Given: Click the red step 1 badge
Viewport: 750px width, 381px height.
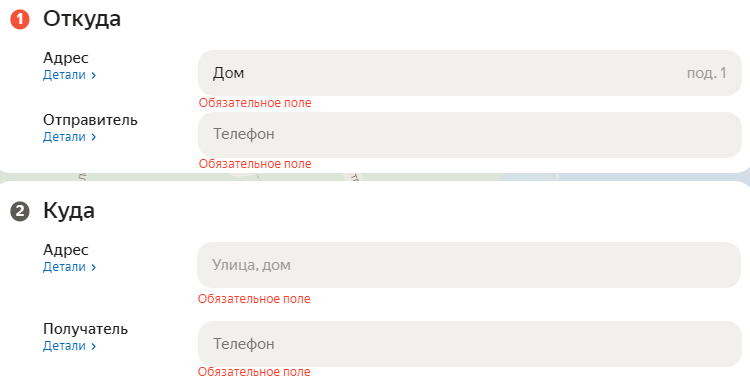Looking at the screenshot, I should (20, 20).
